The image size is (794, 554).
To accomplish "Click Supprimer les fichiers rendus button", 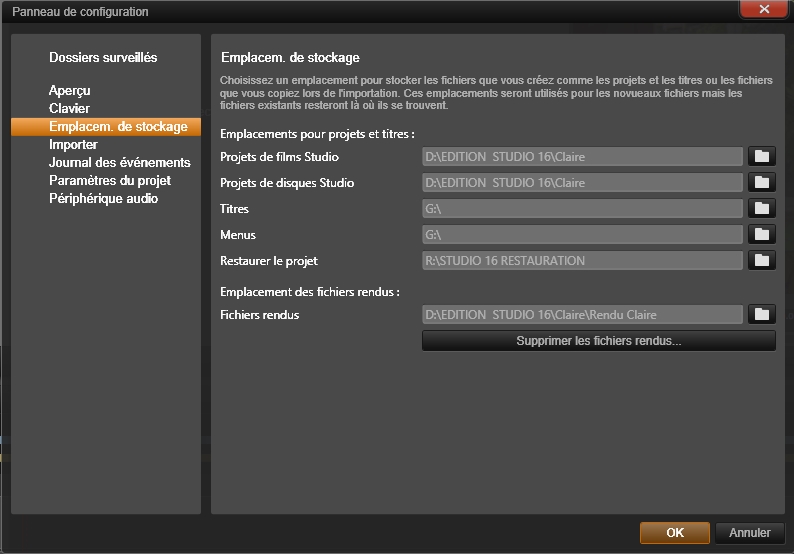I will pos(599,341).
